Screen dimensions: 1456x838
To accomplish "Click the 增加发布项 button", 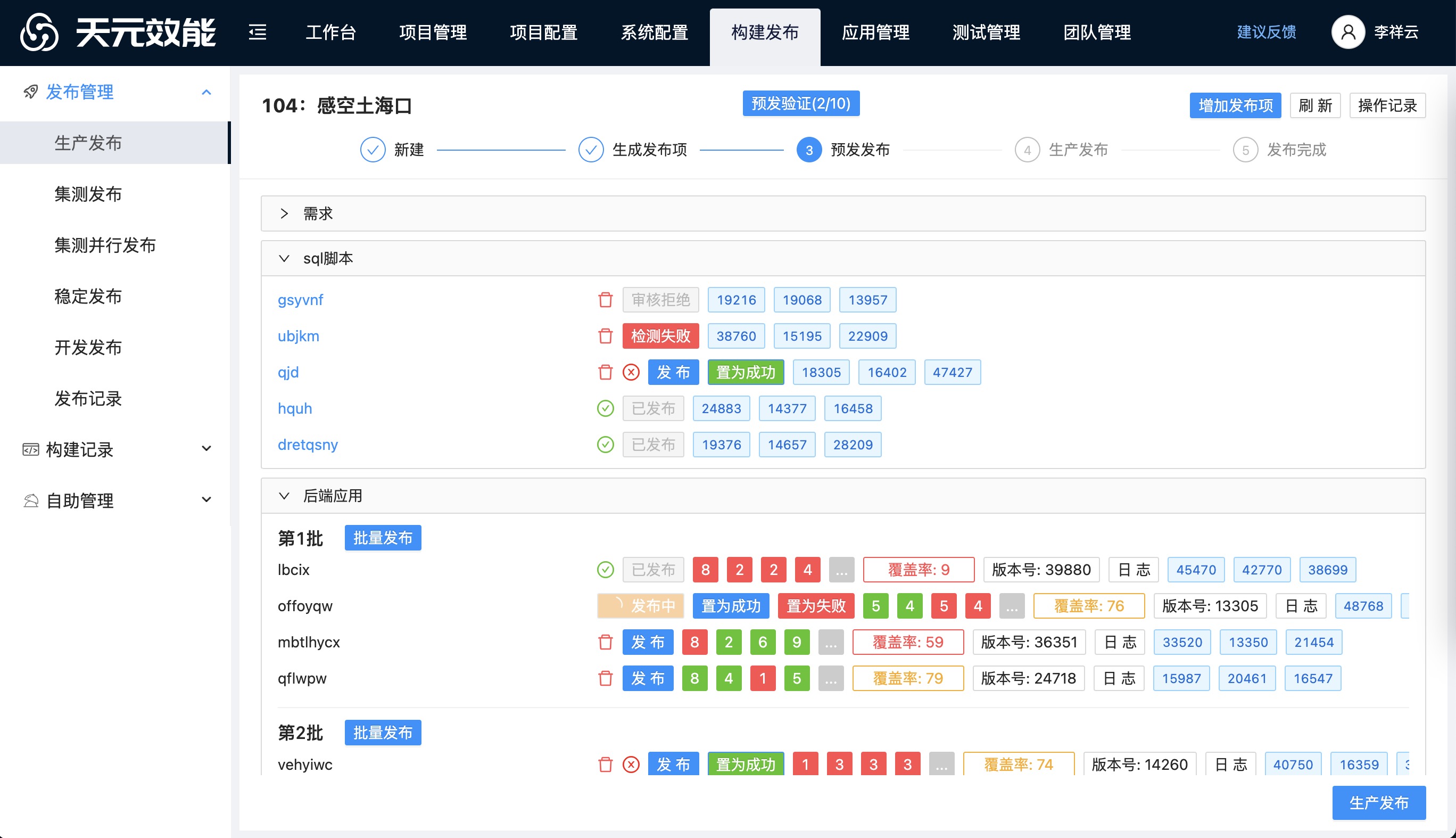I will [1235, 105].
